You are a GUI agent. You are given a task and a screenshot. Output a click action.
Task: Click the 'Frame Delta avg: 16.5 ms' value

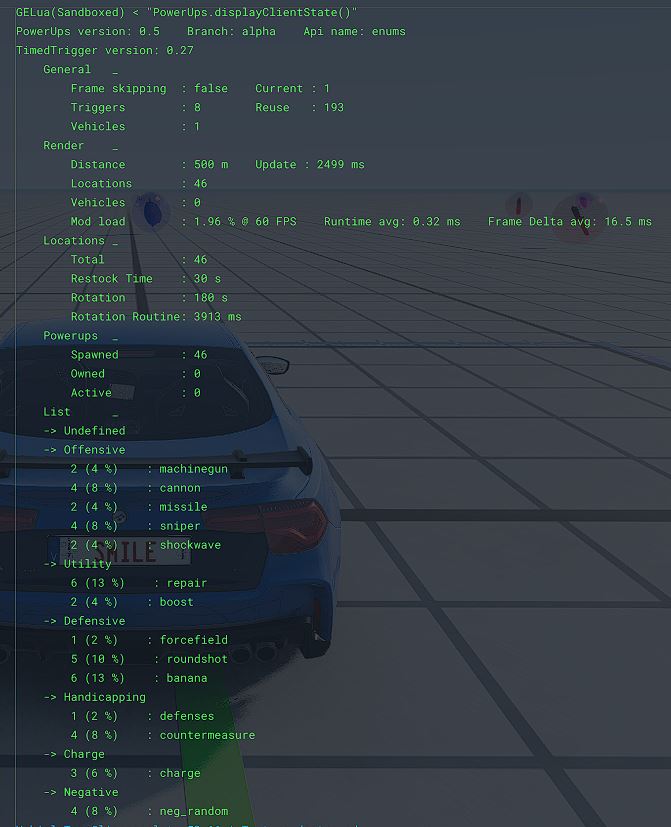tap(570, 221)
